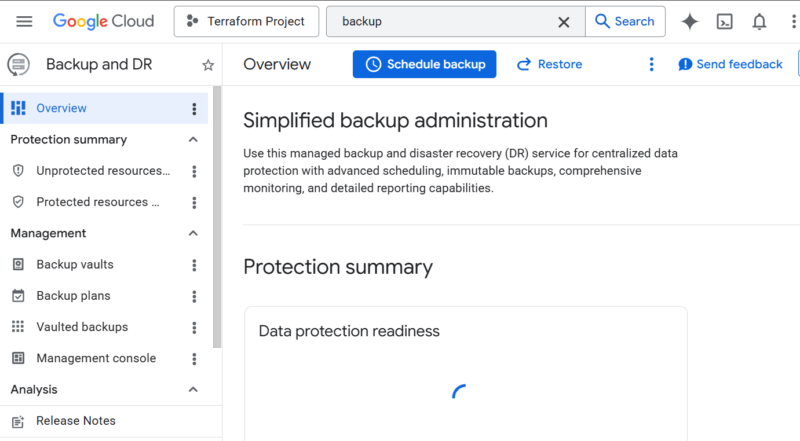Open options menu for Protected resources
800x441 pixels.
coord(194,203)
